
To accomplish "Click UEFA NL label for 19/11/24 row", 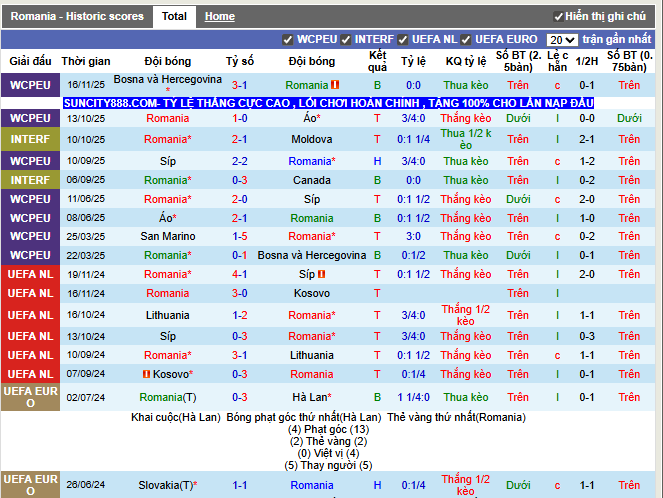I will (x=30, y=274).
